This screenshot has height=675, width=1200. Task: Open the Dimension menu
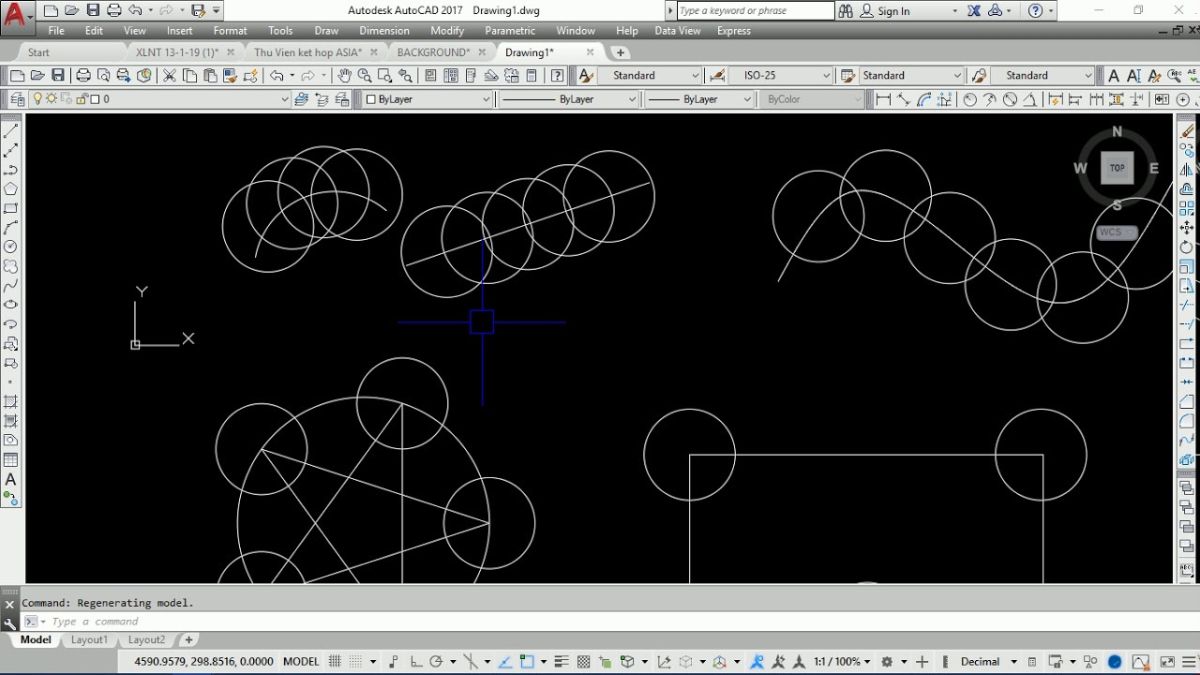coord(384,31)
